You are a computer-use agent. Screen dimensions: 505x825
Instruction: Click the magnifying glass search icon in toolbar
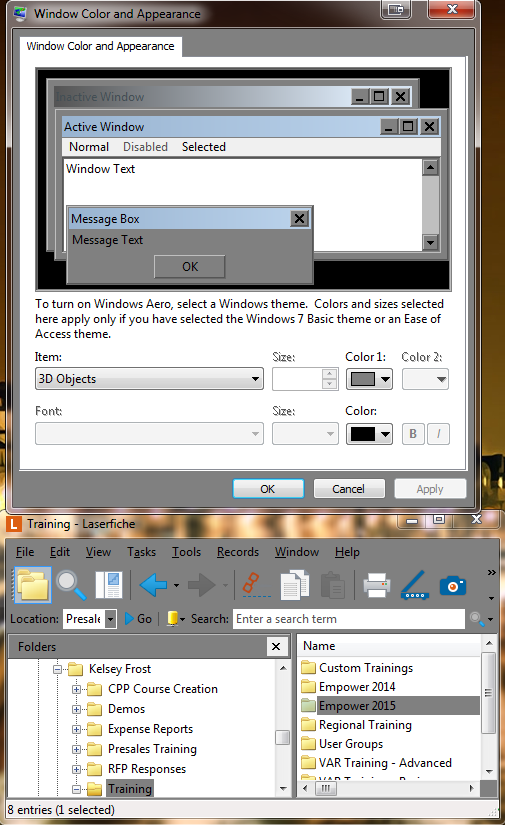pos(71,585)
